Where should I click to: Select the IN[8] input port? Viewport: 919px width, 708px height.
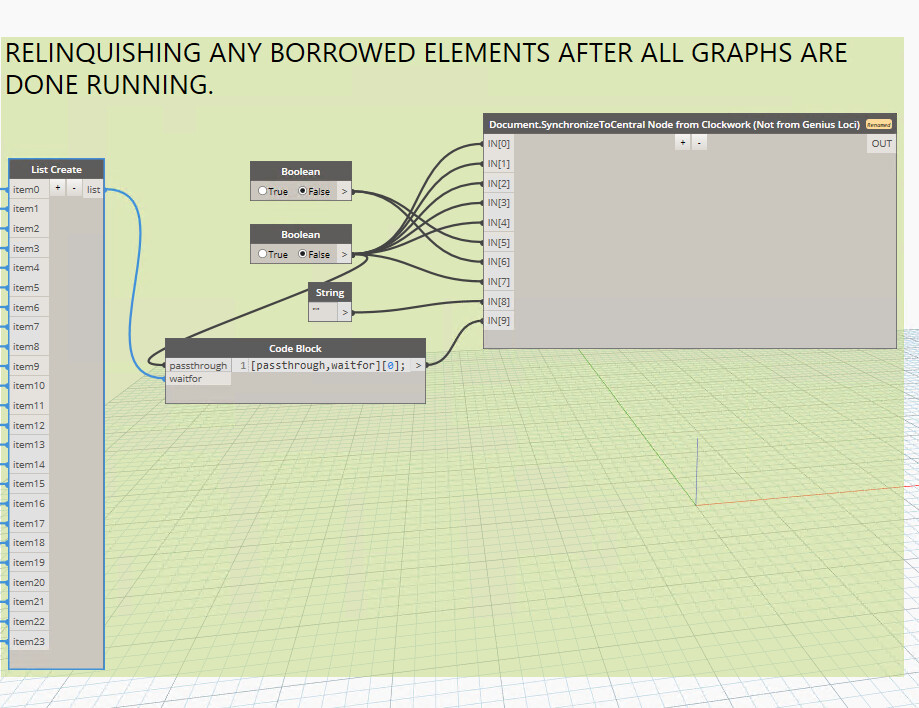499,302
